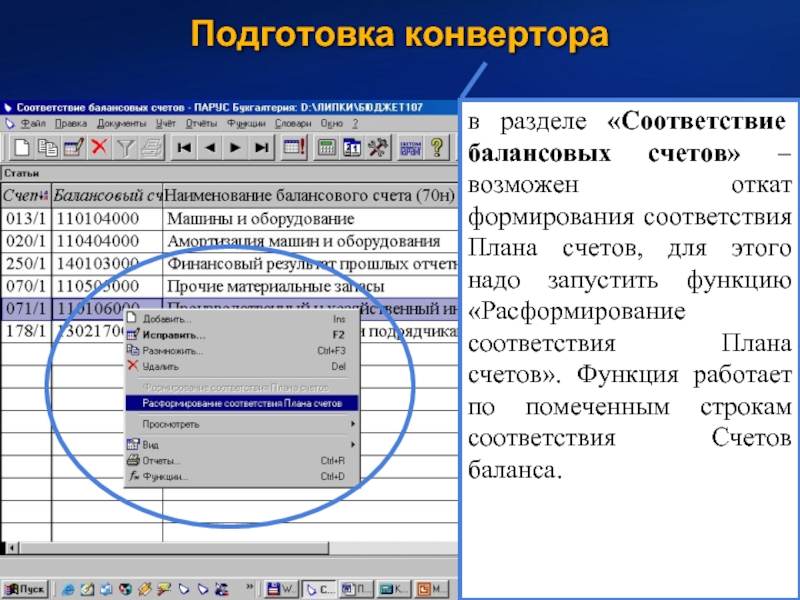Open the Отчёты menu in menu bar
800x600 pixels.
(x=202, y=123)
